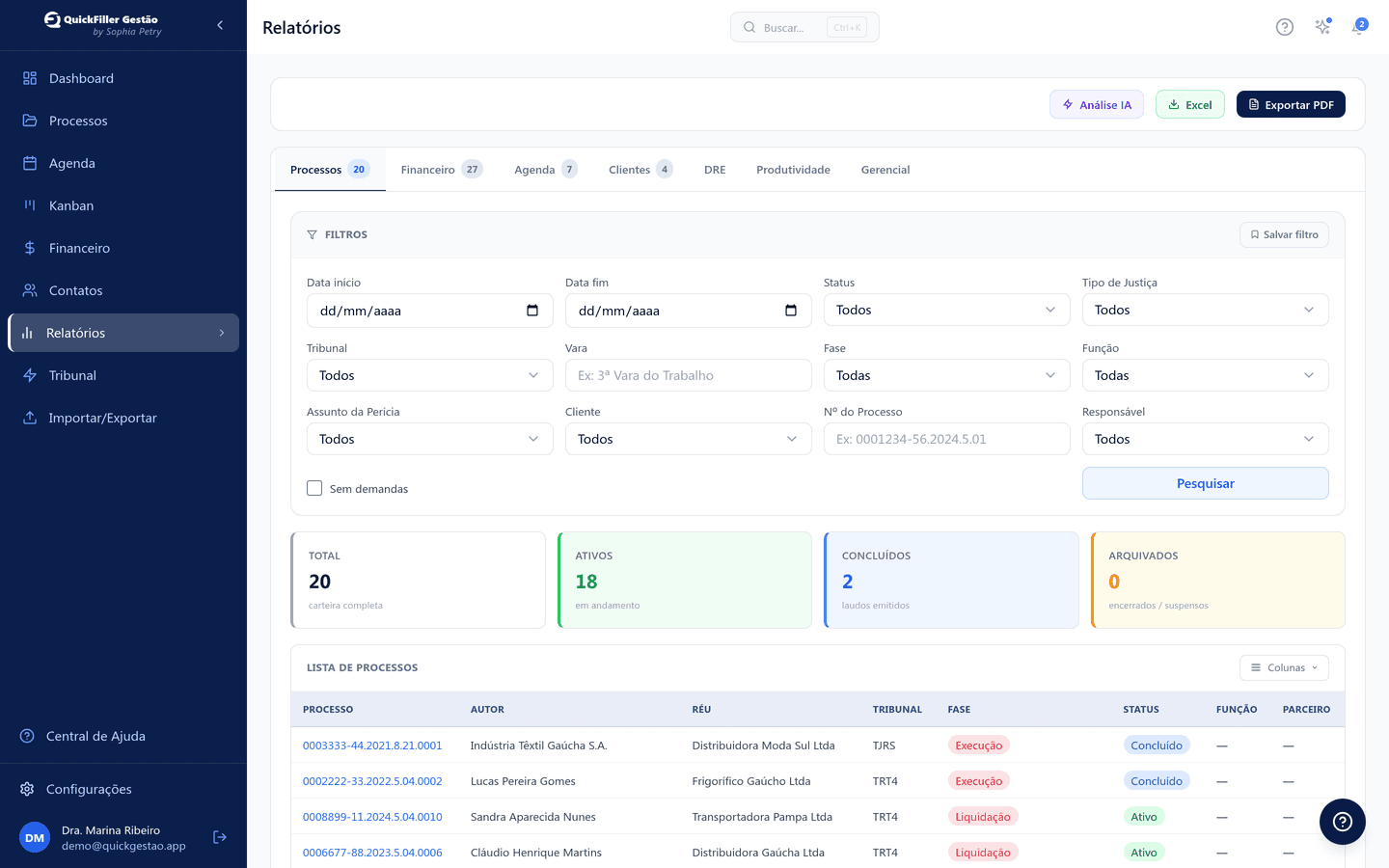The height and width of the screenshot is (868, 1389).
Task: Focus the Buscar search box
Action: pyautogui.click(x=804, y=27)
